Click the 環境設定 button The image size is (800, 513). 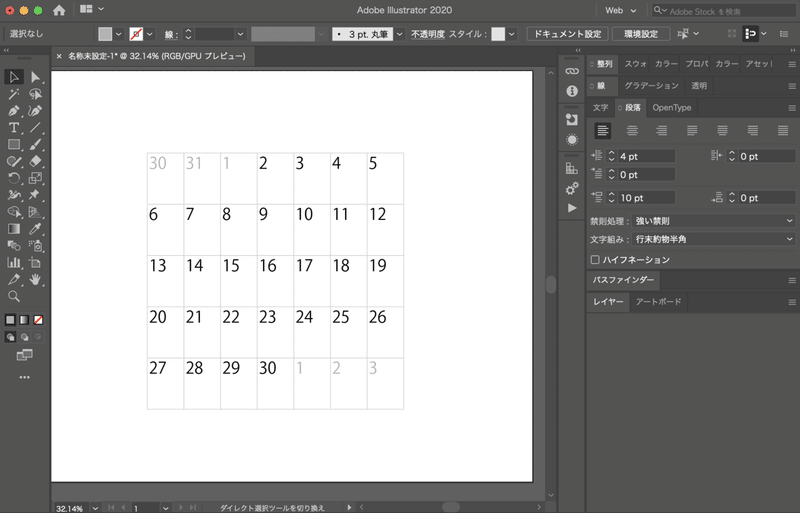(x=641, y=34)
